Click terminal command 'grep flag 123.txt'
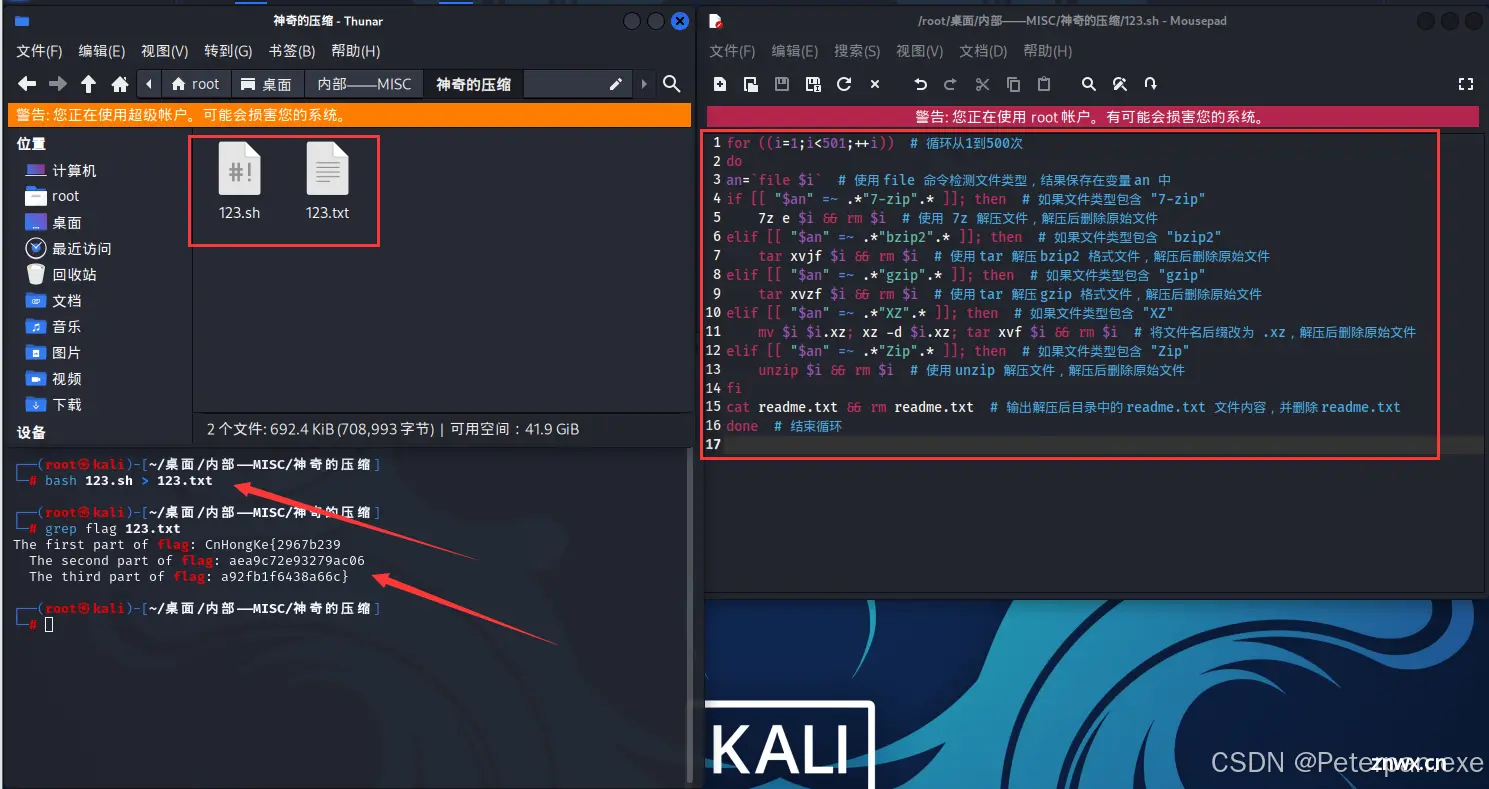The image size is (1489, 789). 113,529
